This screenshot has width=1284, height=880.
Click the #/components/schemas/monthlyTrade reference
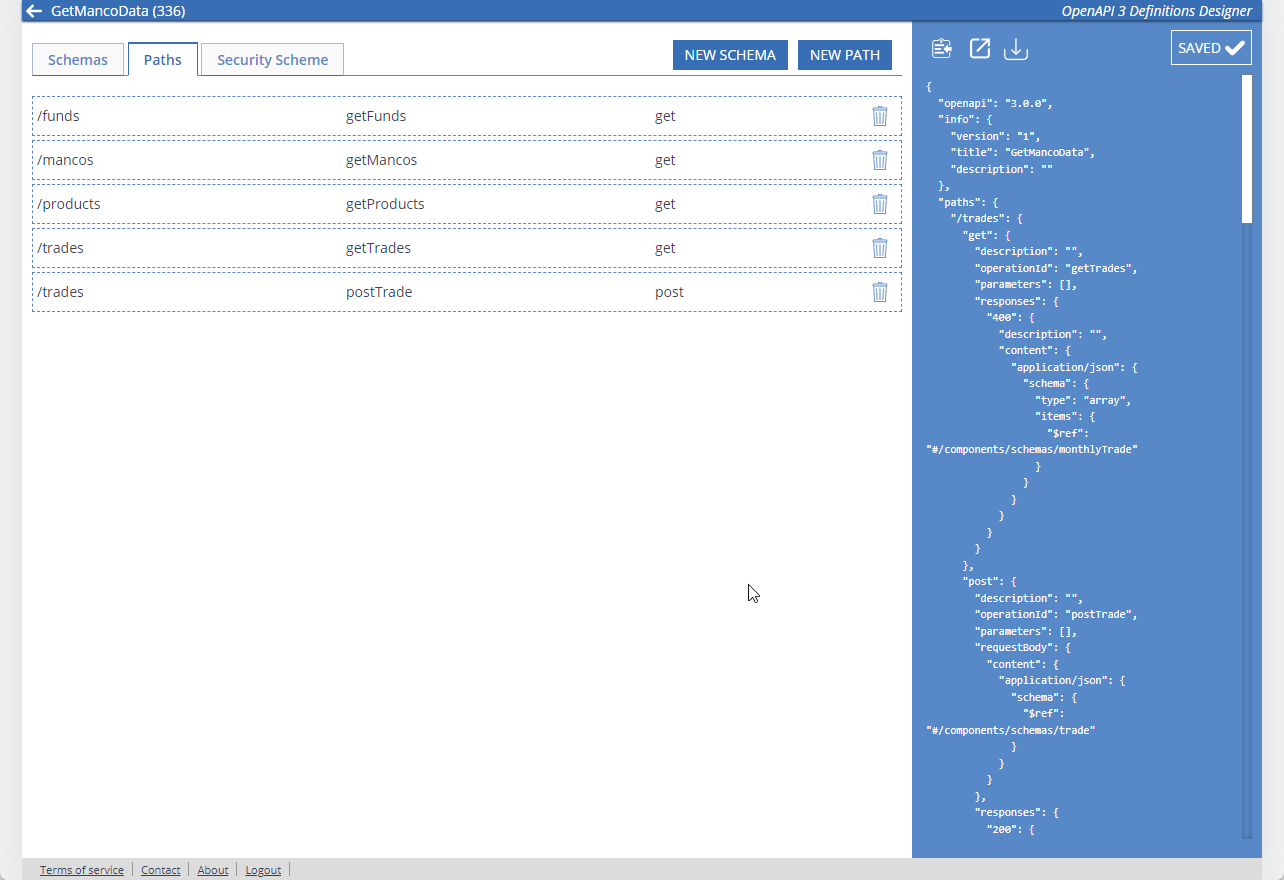(1032, 450)
